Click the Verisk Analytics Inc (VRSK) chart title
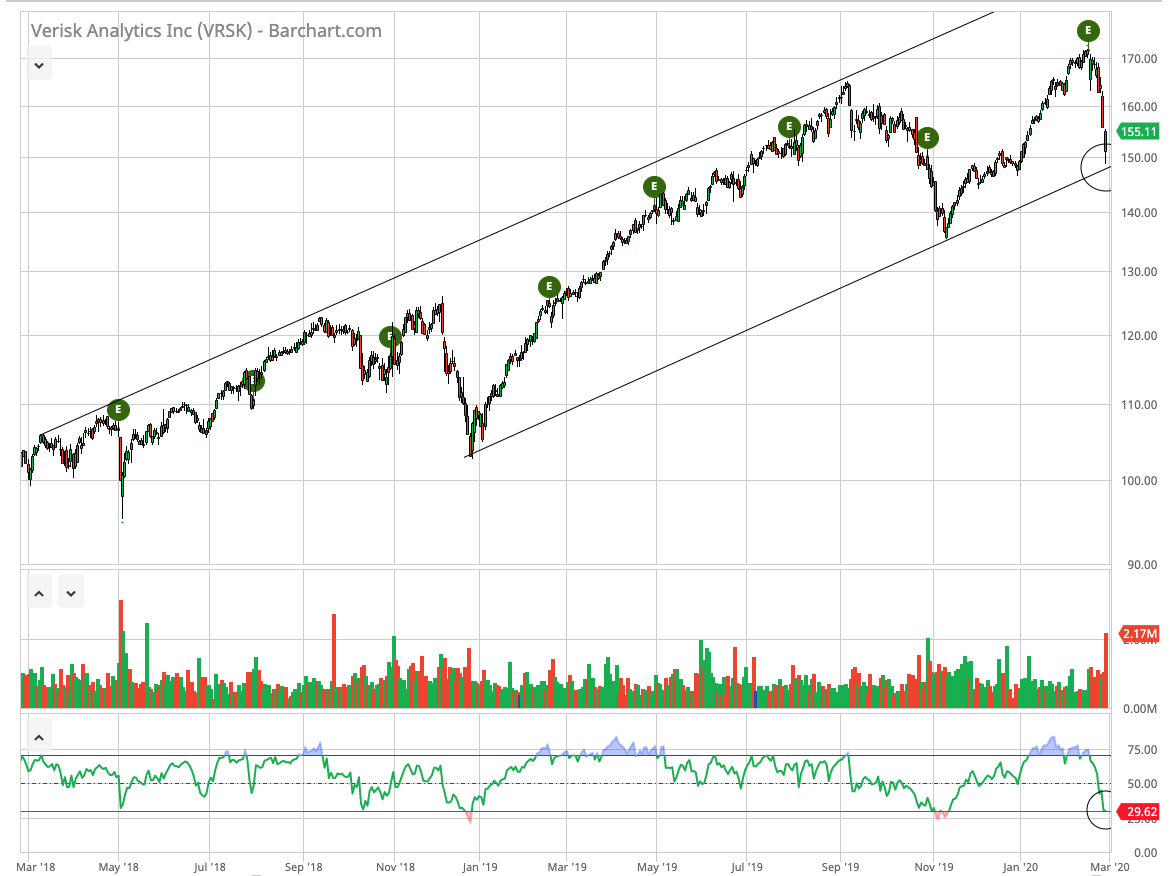1176x876 pixels. tap(206, 31)
